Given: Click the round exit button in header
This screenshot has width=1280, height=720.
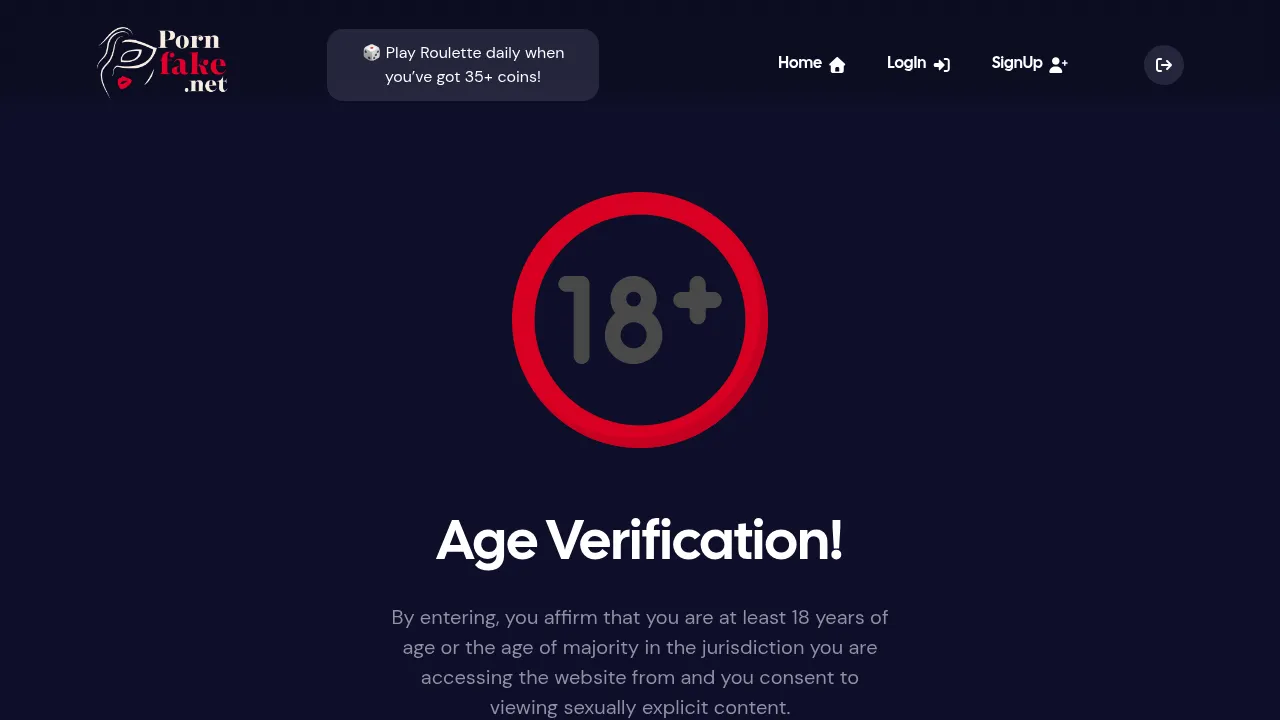Looking at the screenshot, I should (x=1164, y=65).
